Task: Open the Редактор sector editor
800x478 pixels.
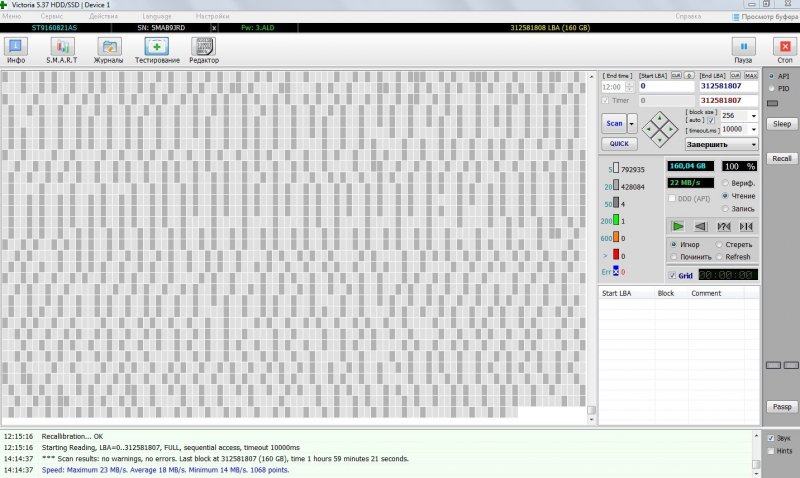Action: (x=204, y=49)
